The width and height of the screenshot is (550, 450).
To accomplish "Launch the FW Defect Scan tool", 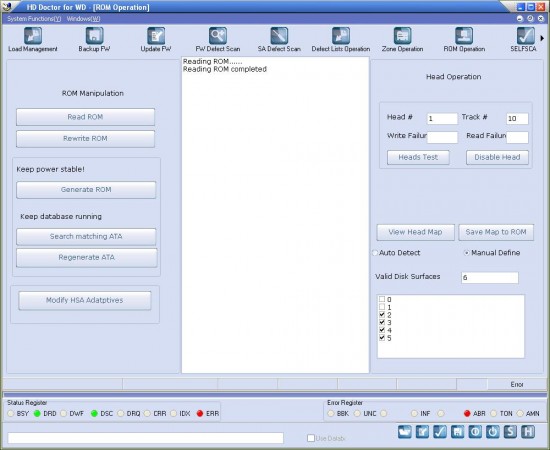I will click(x=217, y=40).
